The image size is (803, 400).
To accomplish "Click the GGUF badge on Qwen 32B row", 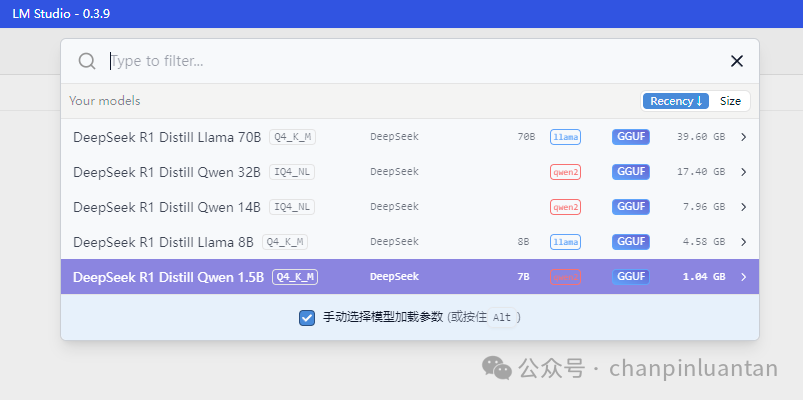I will point(631,172).
